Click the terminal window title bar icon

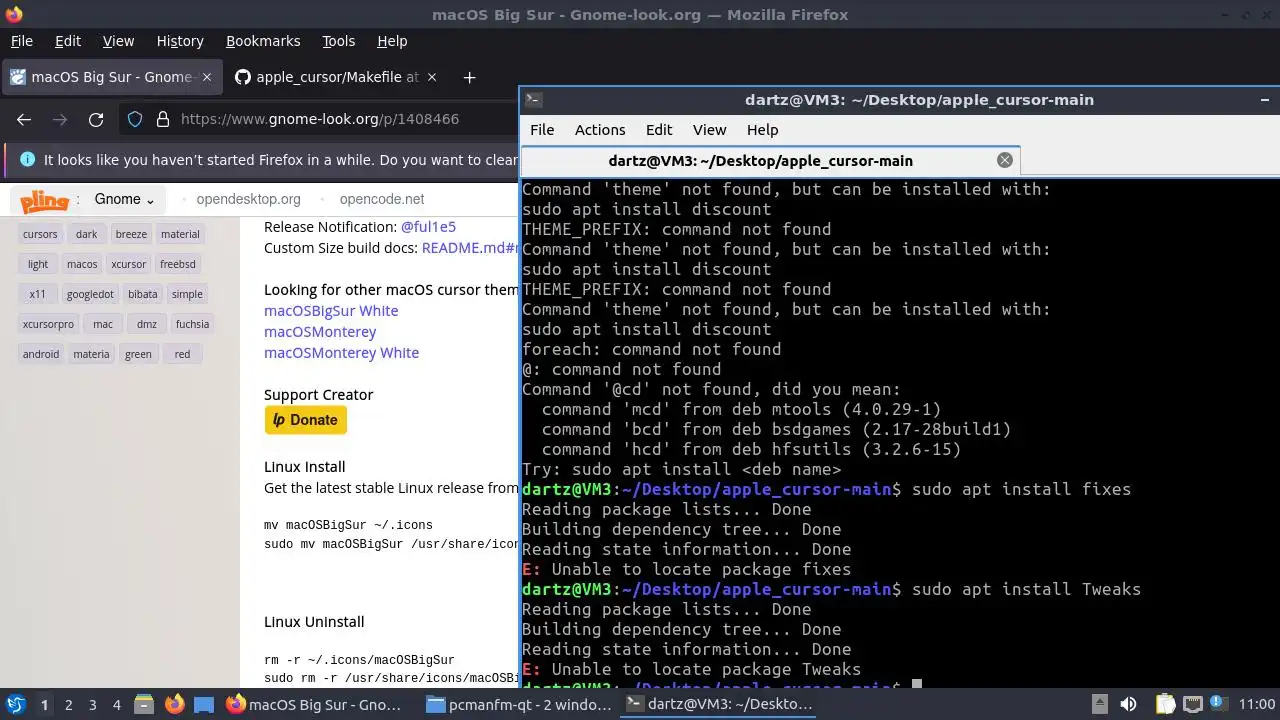point(534,99)
